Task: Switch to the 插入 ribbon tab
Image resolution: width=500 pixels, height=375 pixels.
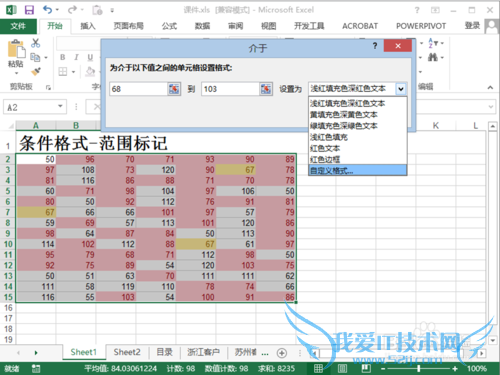Action: [88, 26]
